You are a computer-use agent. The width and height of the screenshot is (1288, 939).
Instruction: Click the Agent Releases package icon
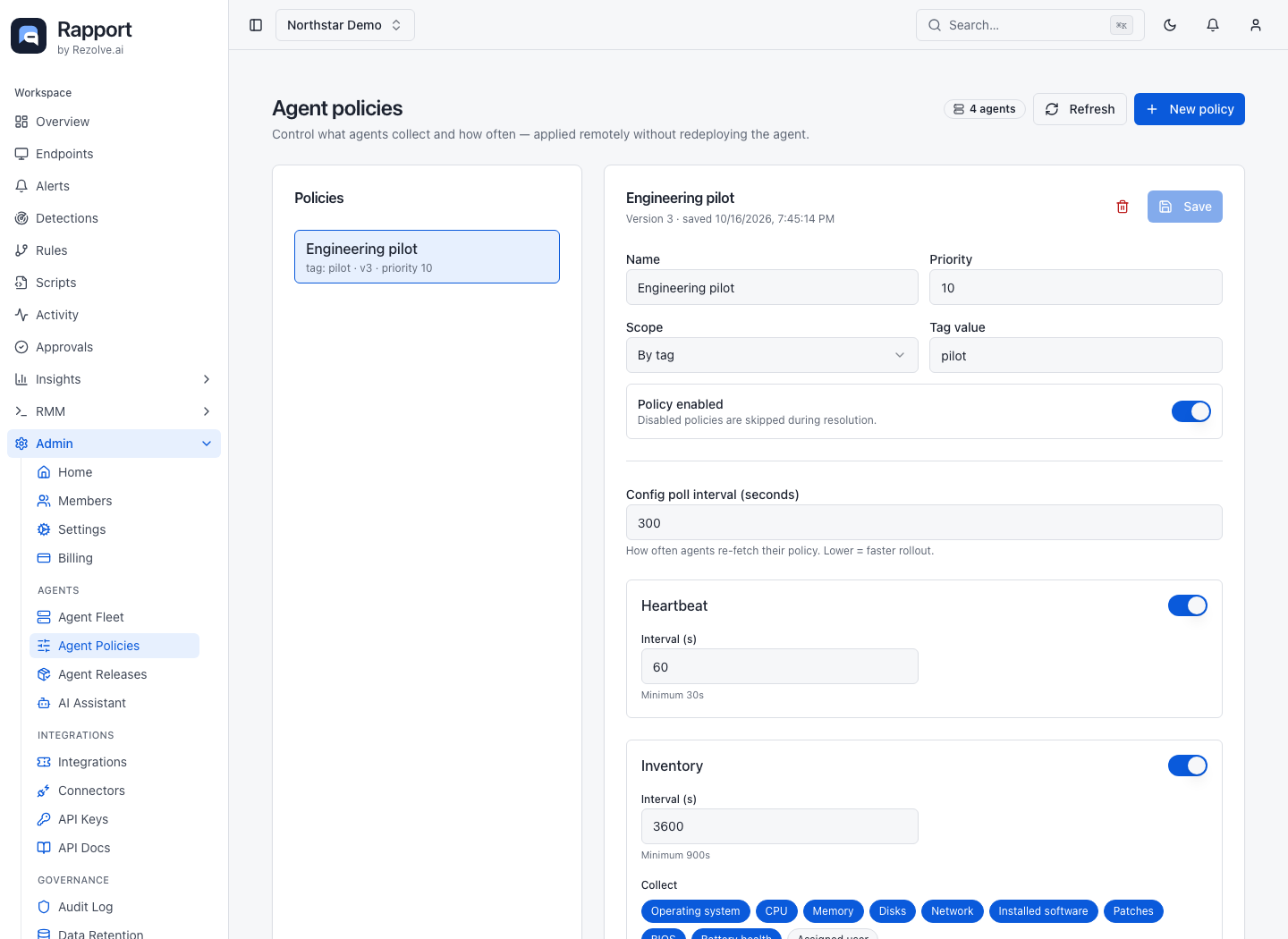[44, 674]
